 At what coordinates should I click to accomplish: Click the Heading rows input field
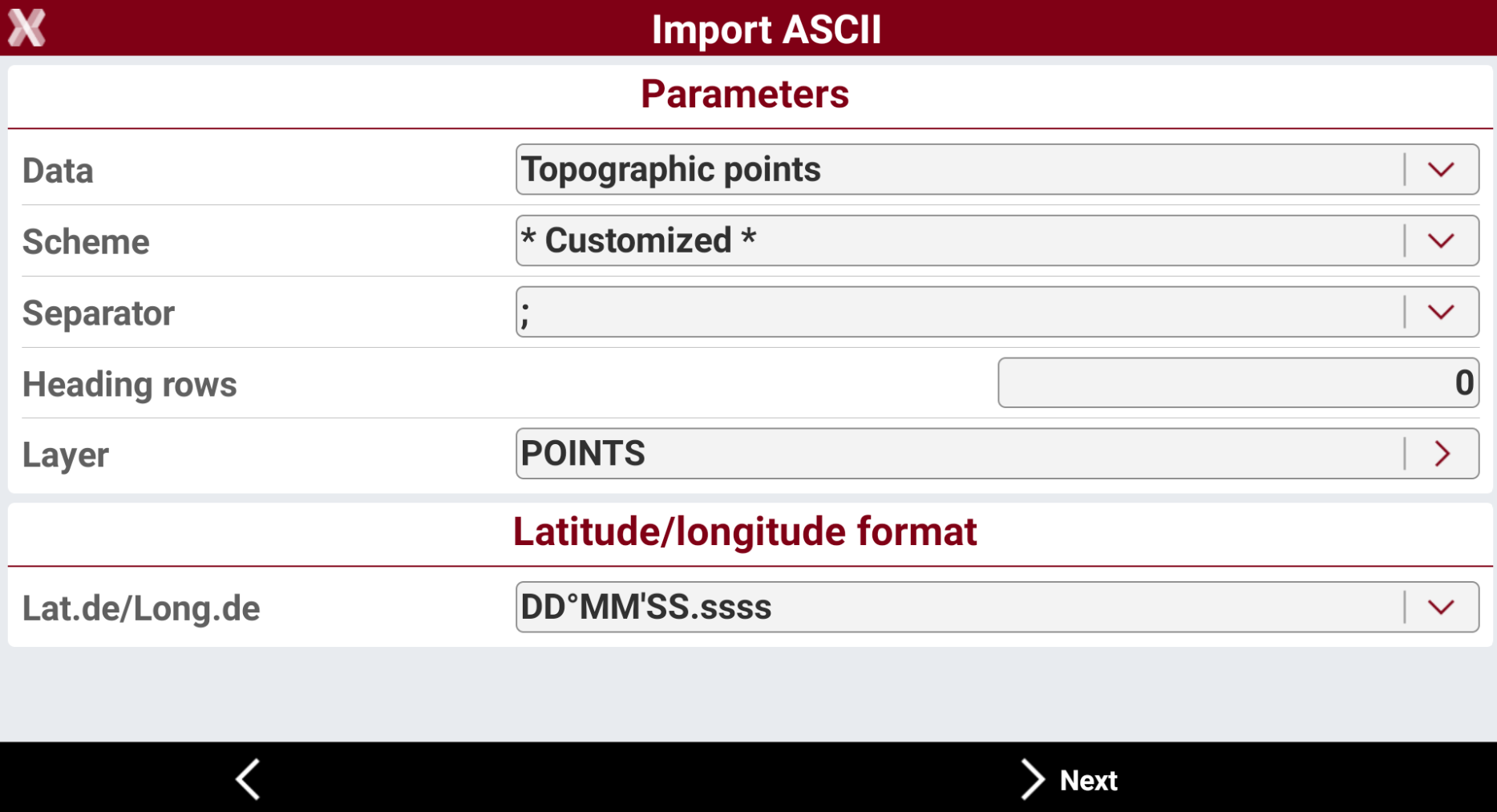tap(1238, 382)
